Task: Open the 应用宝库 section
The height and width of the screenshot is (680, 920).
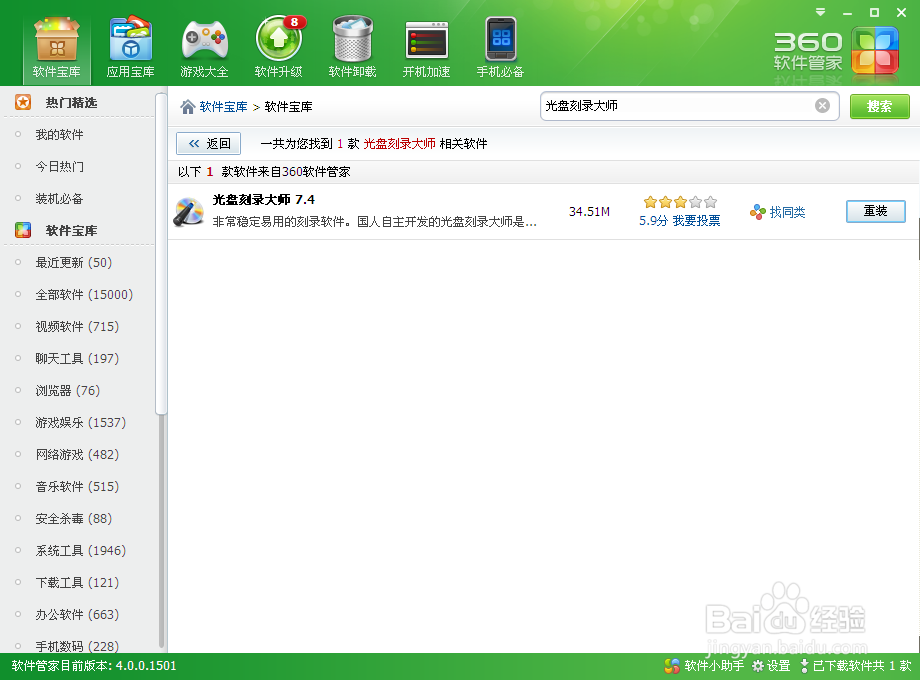Action: [x=130, y=49]
